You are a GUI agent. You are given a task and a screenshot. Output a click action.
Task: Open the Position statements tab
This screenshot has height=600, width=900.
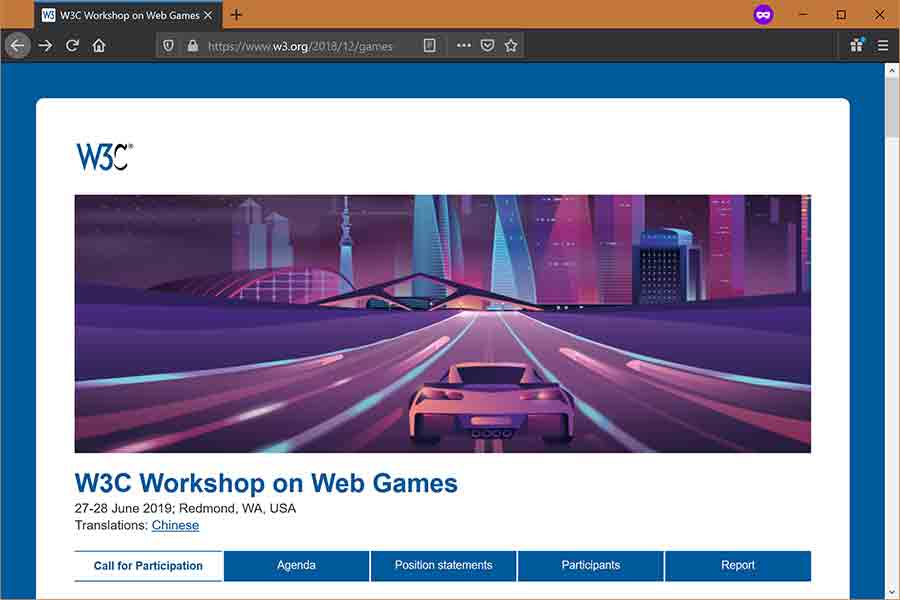443,566
